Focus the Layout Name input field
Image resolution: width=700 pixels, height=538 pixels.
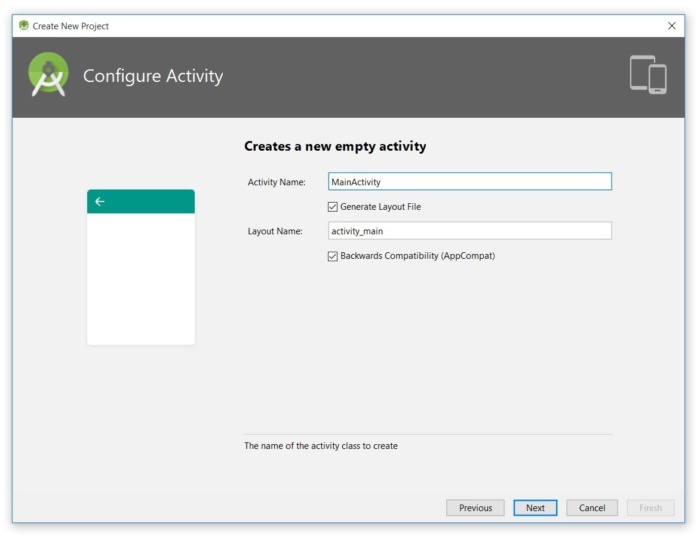pos(470,231)
